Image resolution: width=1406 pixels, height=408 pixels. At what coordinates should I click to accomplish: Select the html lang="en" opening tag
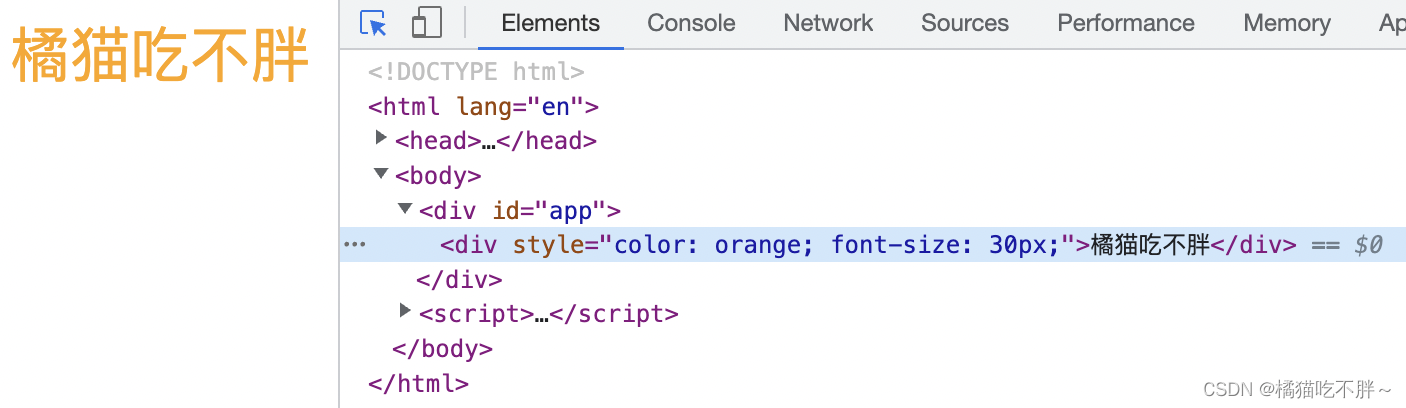[x=483, y=107]
